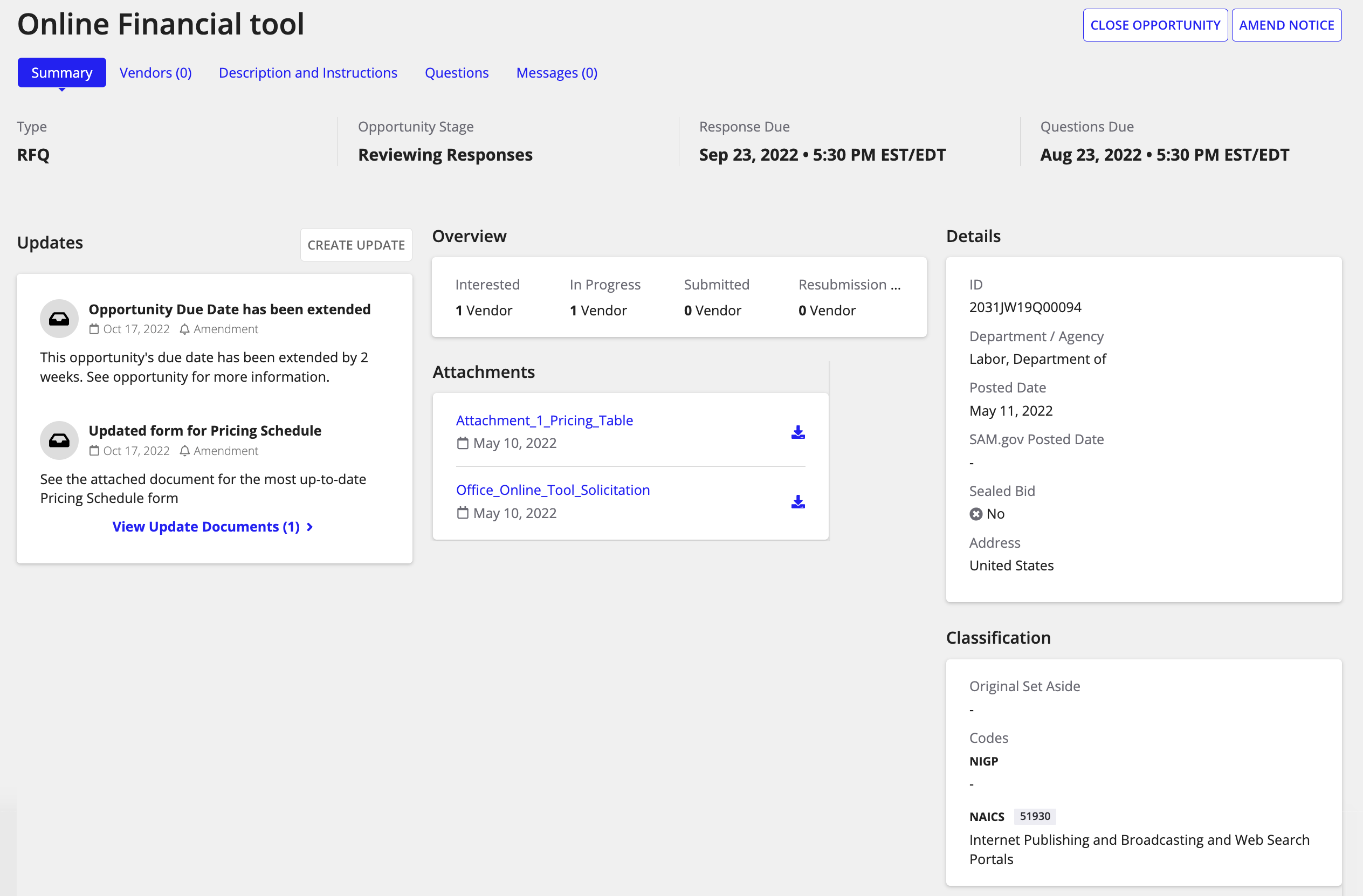
Task: Click Response Due date Sep 23, 2022
Action: (x=822, y=155)
